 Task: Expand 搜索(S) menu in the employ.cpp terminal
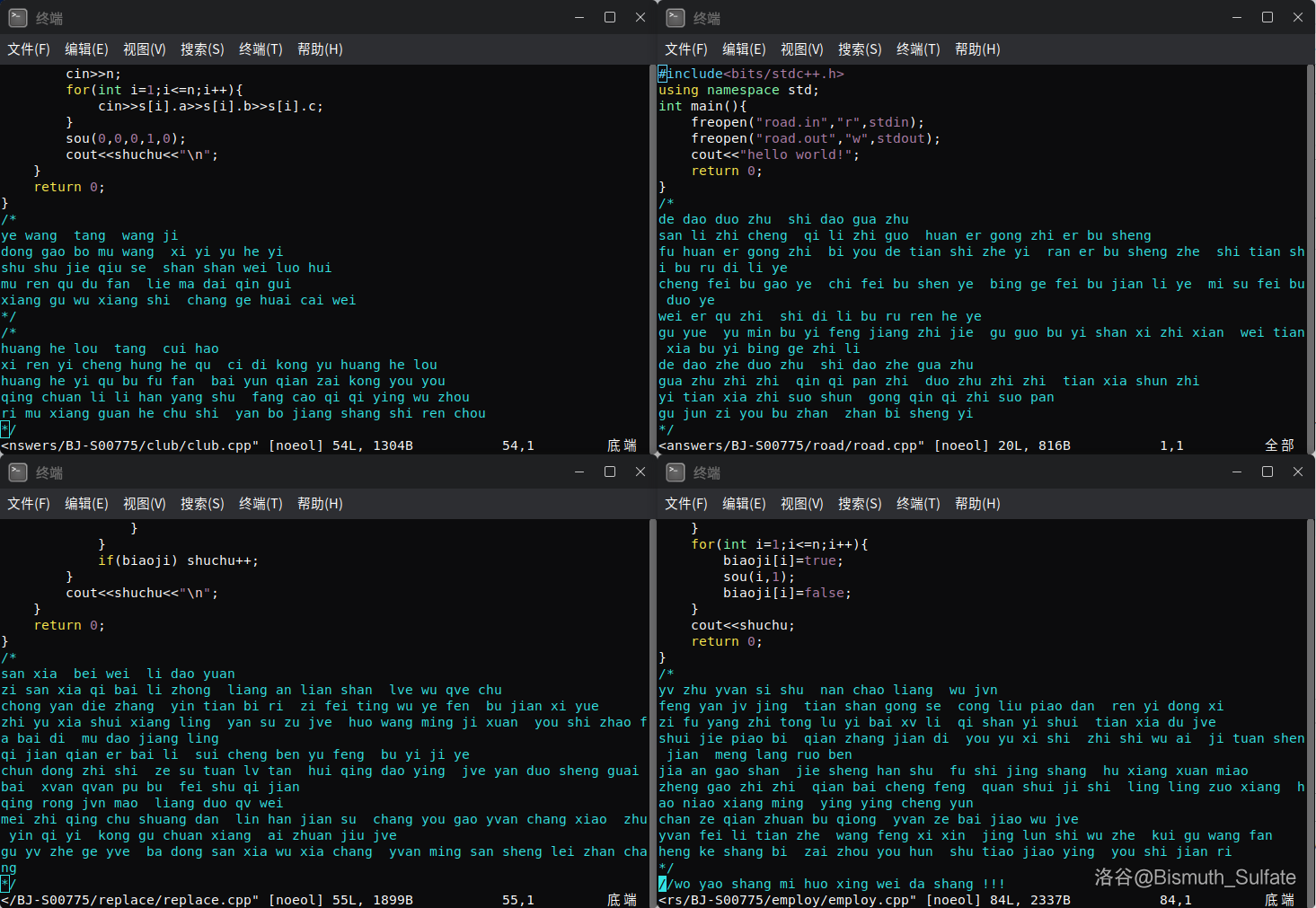[x=860, y=504]
